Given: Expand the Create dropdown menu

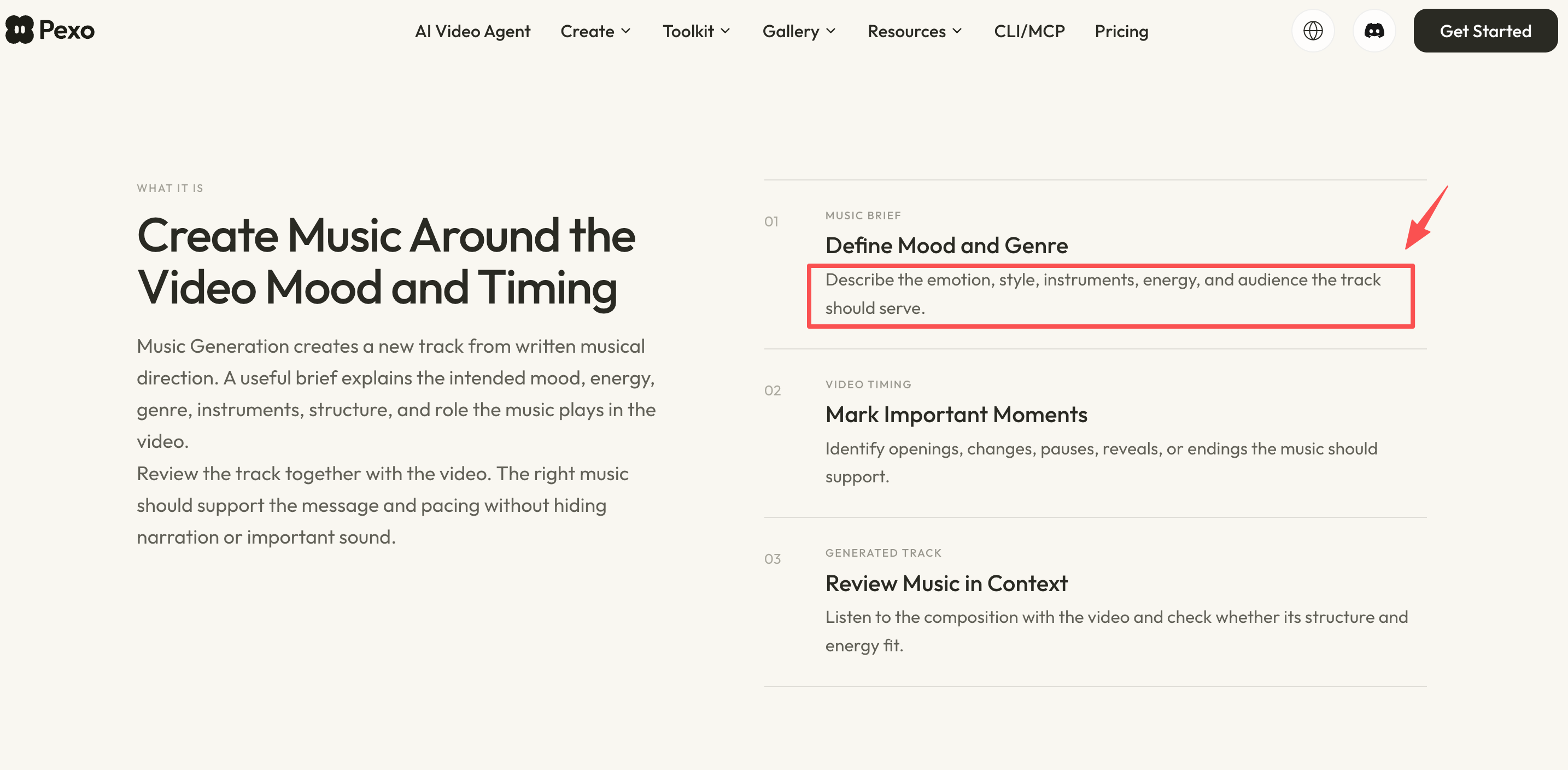Looking at the screenshot, I should 595,31.
